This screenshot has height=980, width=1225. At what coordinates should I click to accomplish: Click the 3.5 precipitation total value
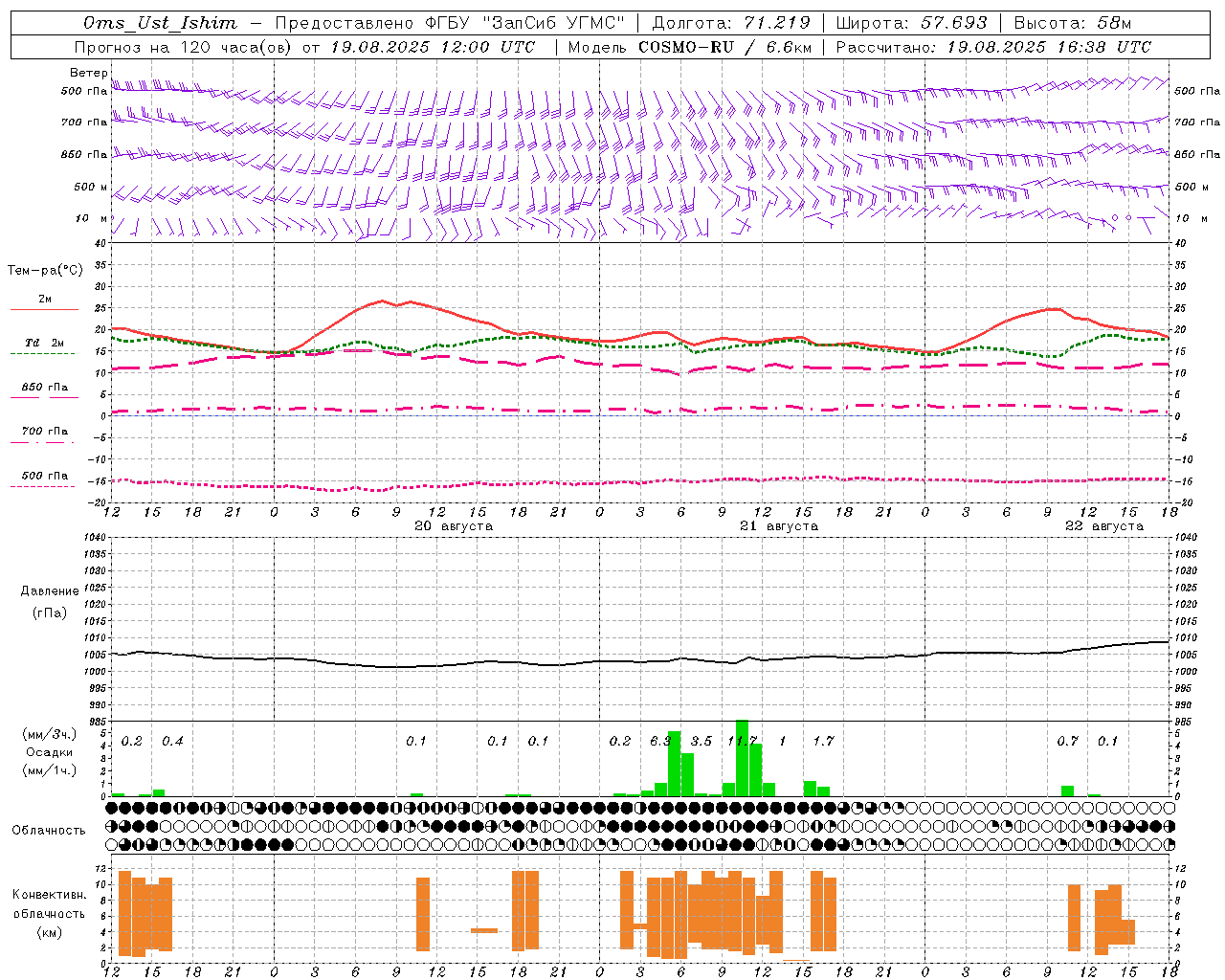(x=702, y=741)
